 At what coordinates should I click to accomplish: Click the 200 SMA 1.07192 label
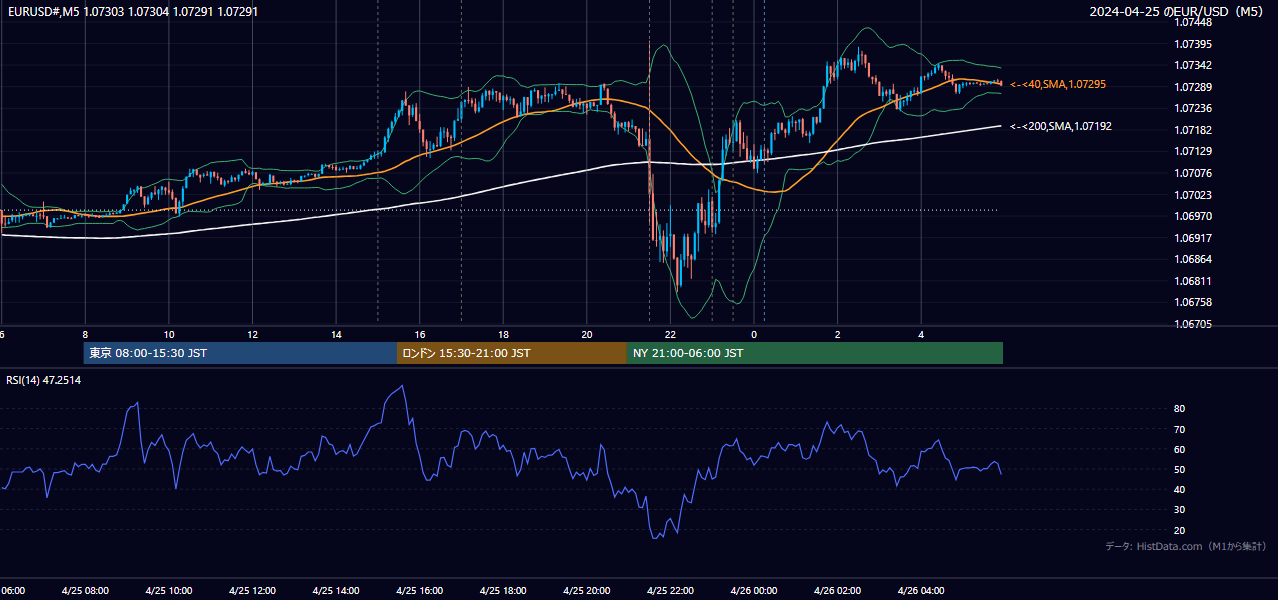click(x=1061, y=127)
